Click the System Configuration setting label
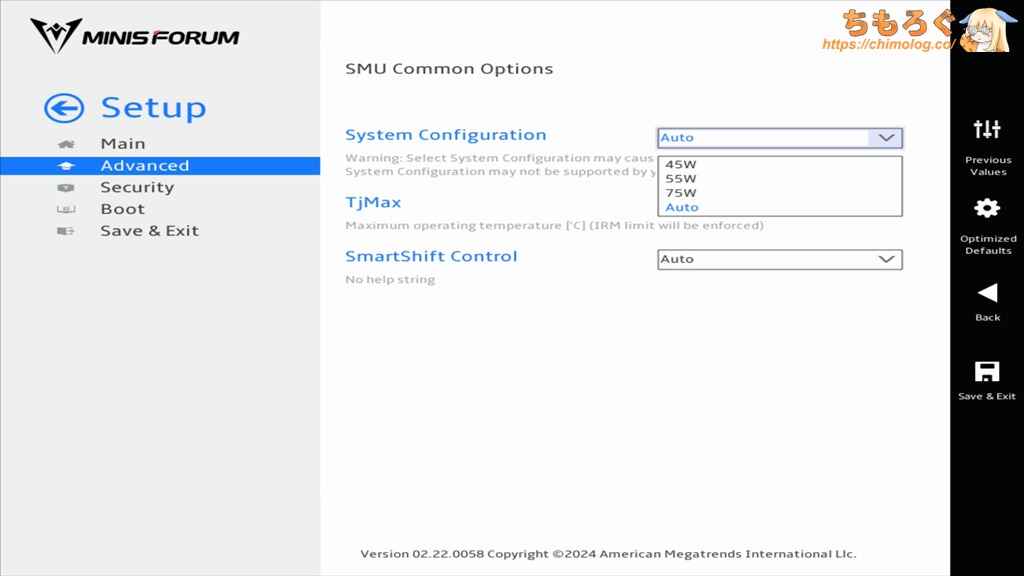Image resolution: width=1024 pixels, height=576 pixels. coord(445,135)
